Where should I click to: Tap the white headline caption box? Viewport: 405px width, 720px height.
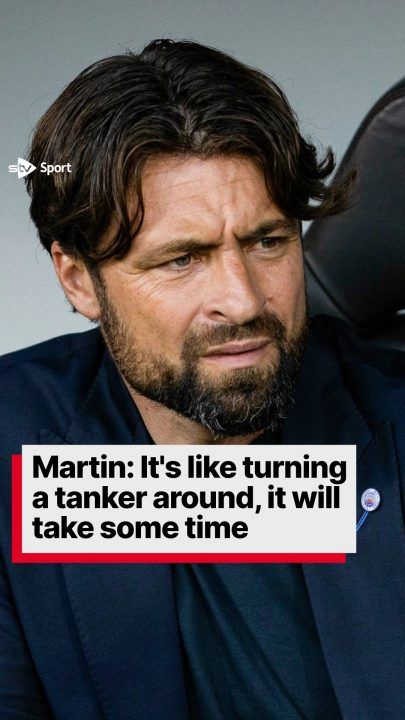coord(189,499)
